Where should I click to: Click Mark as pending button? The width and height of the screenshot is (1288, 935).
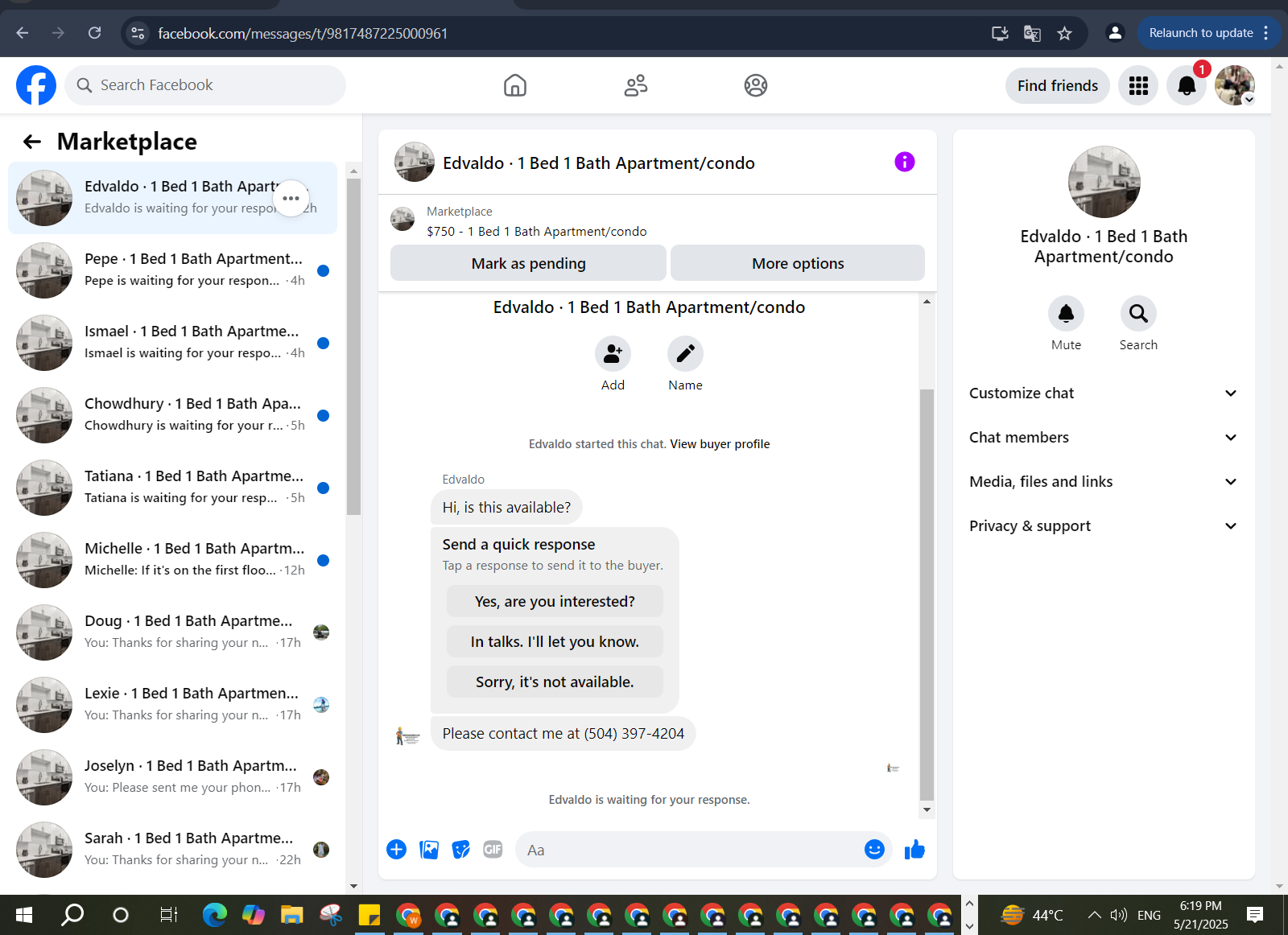pos(528,263)
